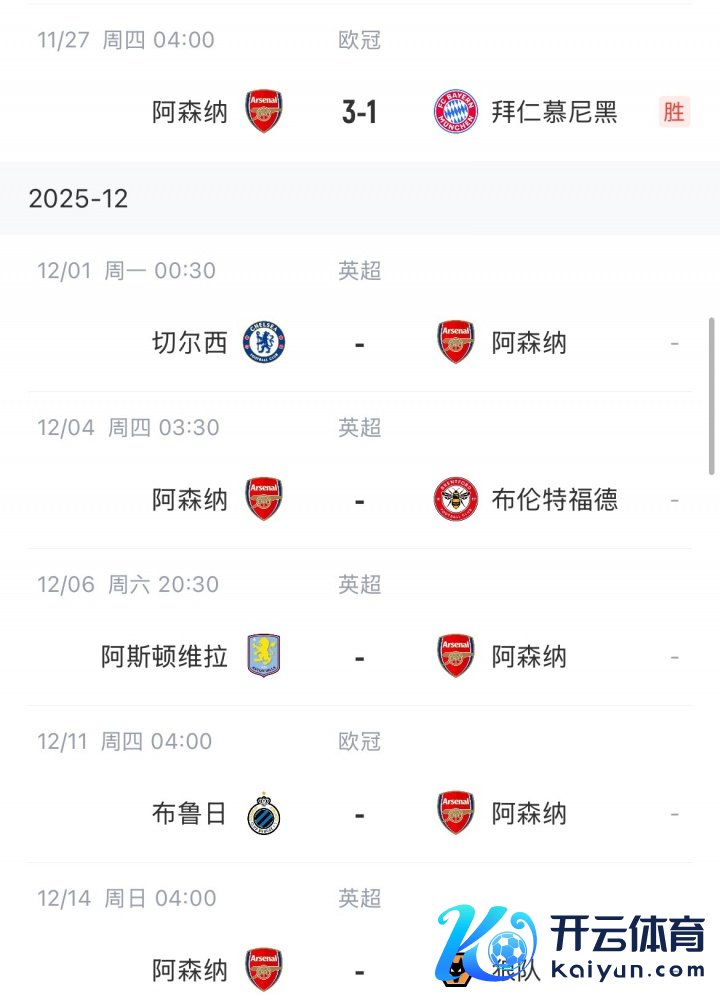Click the 12/06 周六 20:30 match time
This screenshot has width=720, height=1003.
coord(127,584)
